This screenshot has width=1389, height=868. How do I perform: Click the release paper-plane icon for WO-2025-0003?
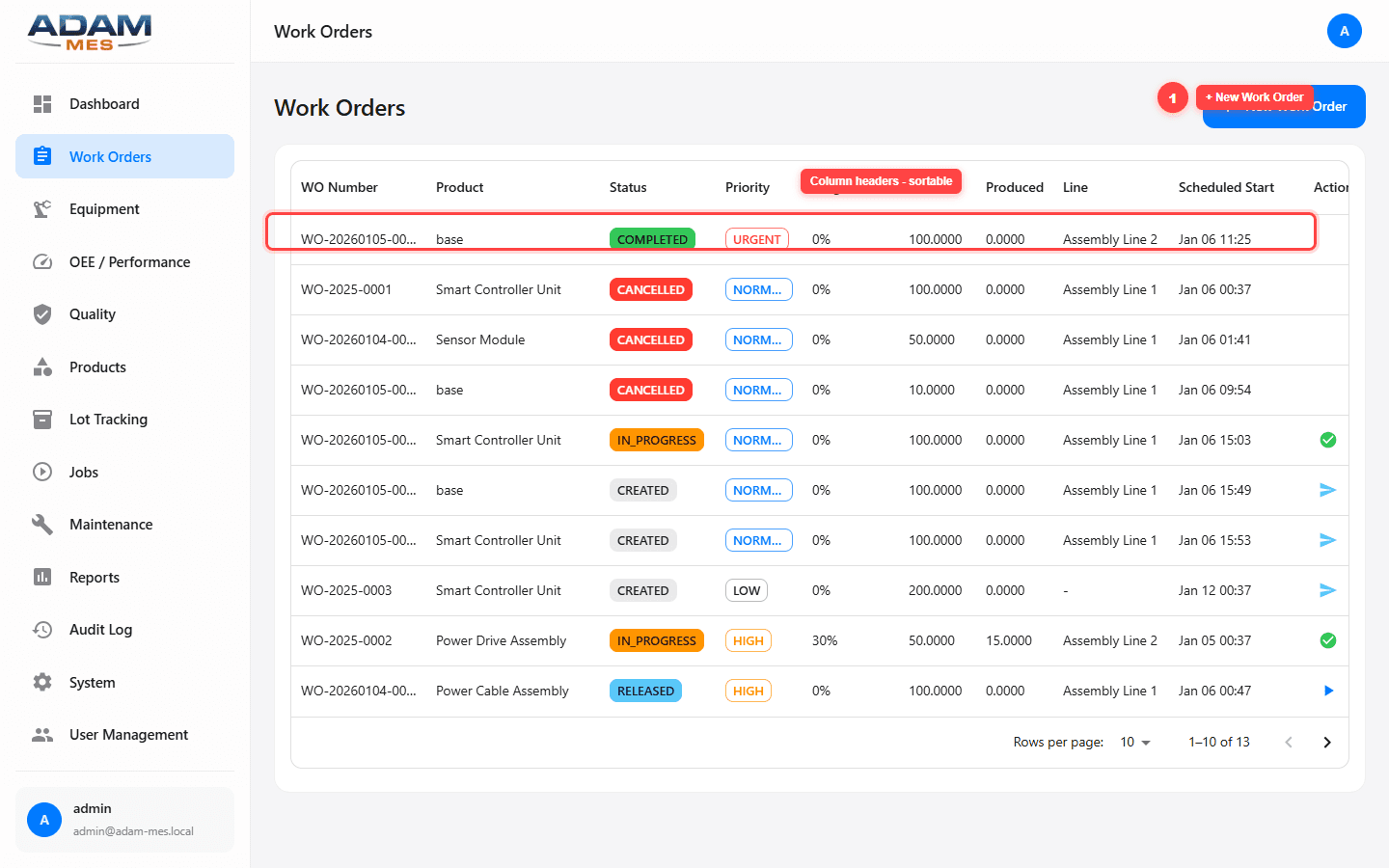pyautogui.click(x=1328, y=590)
